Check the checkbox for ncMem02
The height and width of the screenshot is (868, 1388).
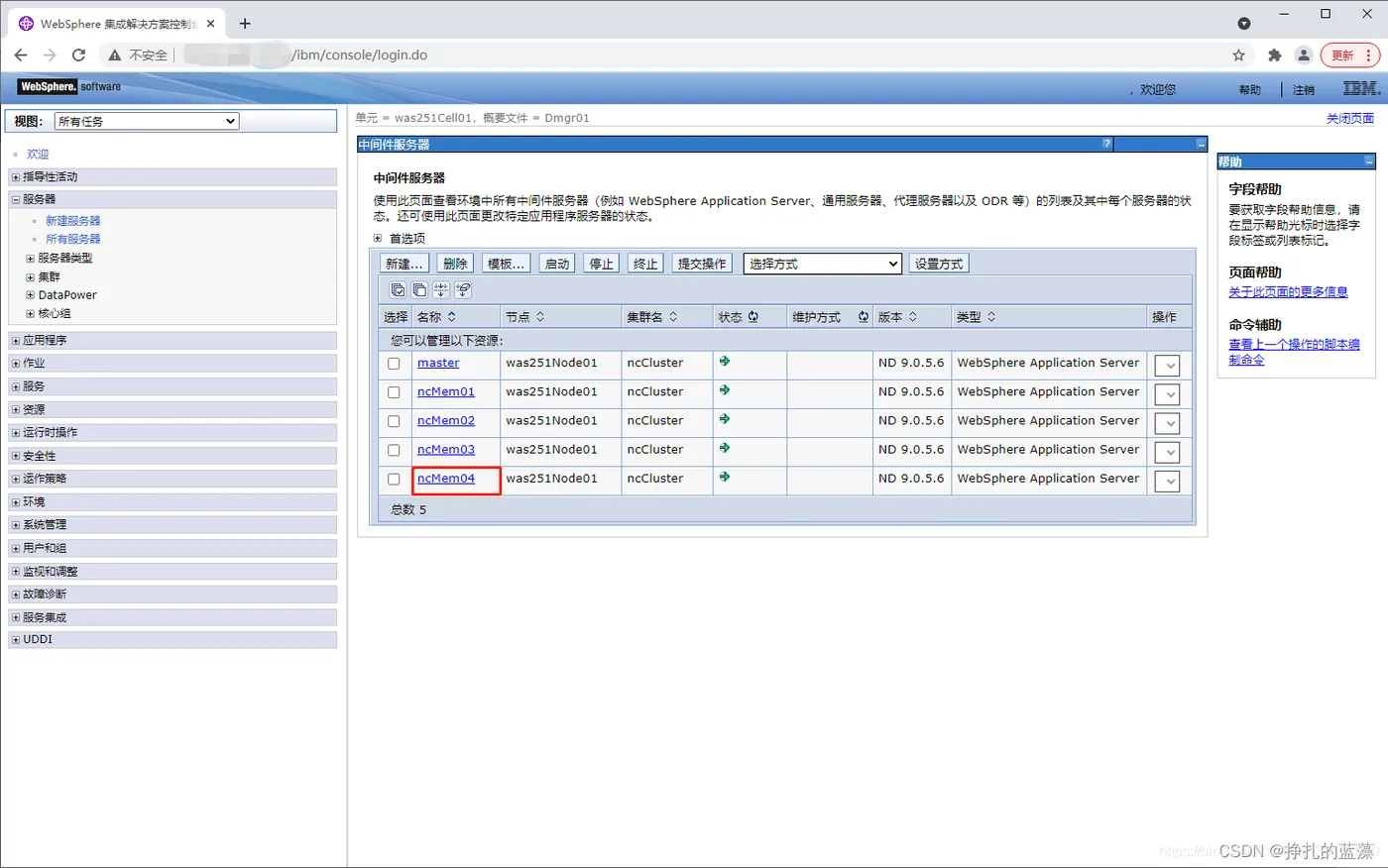click(394, 421)
